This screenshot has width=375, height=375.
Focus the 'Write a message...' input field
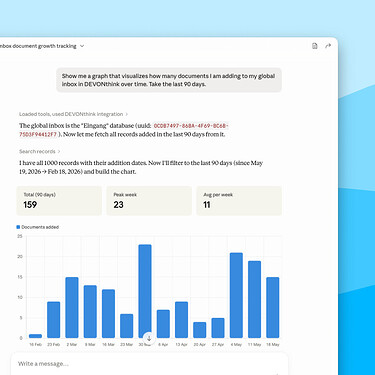pos(149,364)
